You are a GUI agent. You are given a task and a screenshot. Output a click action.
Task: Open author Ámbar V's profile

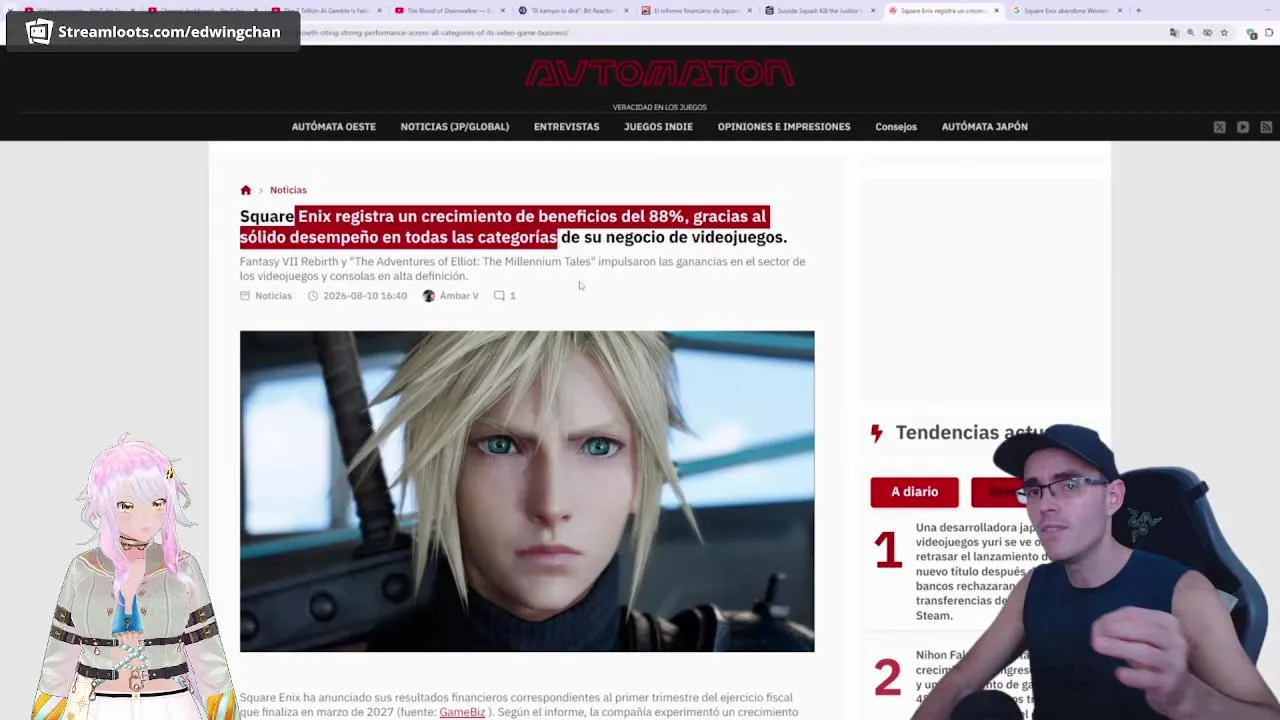click(x=459, y=296)
